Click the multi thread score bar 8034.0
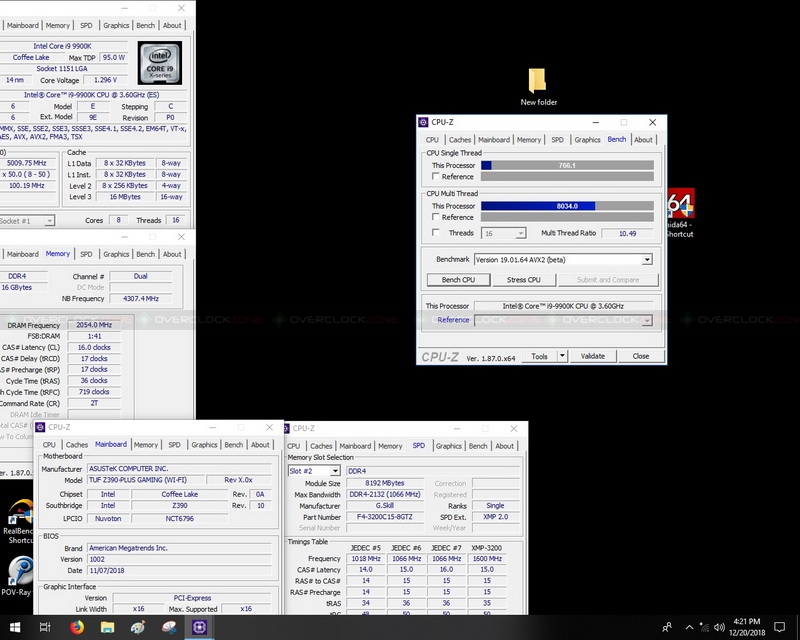Screen dimensions: 800x640 point(567,206)
